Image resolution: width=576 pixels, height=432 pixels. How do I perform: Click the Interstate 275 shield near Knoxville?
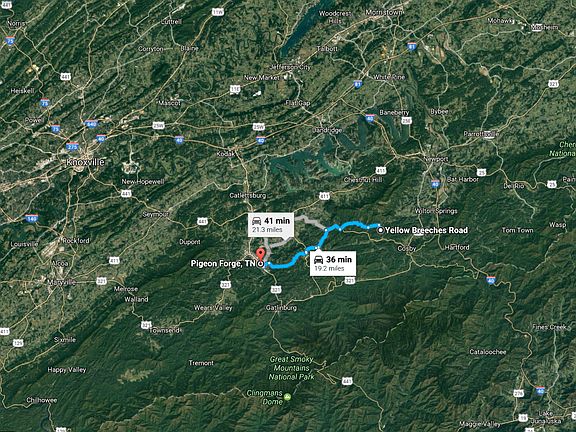tap(72, 147)
